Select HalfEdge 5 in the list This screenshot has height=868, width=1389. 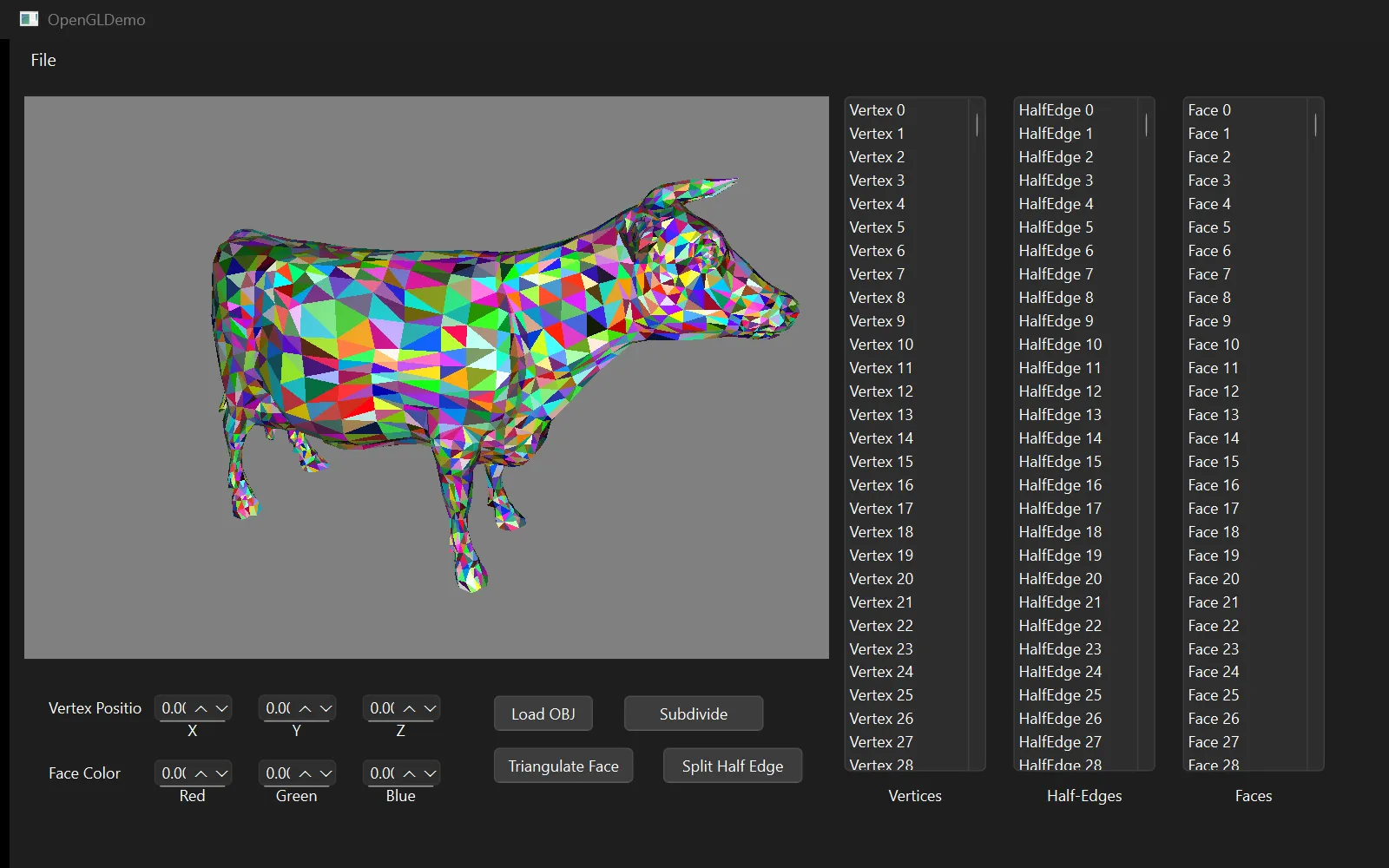click(1076, 227)
